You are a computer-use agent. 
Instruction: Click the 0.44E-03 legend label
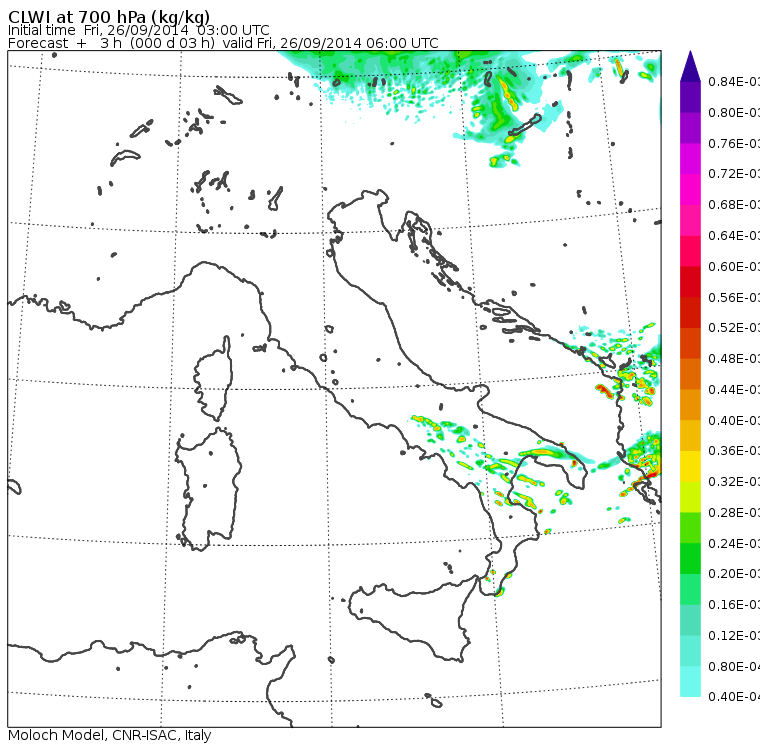(734, 389)
